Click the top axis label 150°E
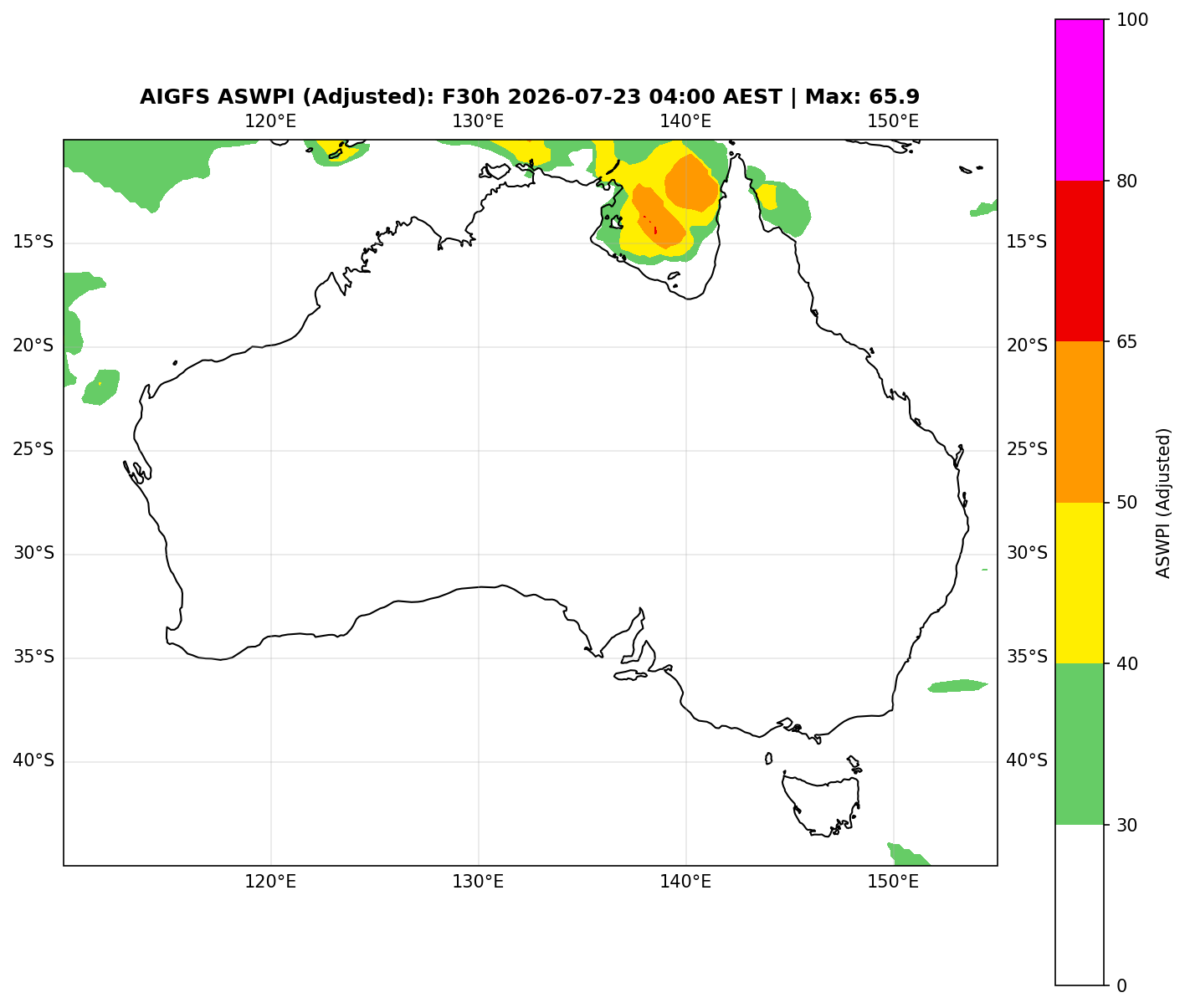The image size is (1185, 1008). (893, 121)
